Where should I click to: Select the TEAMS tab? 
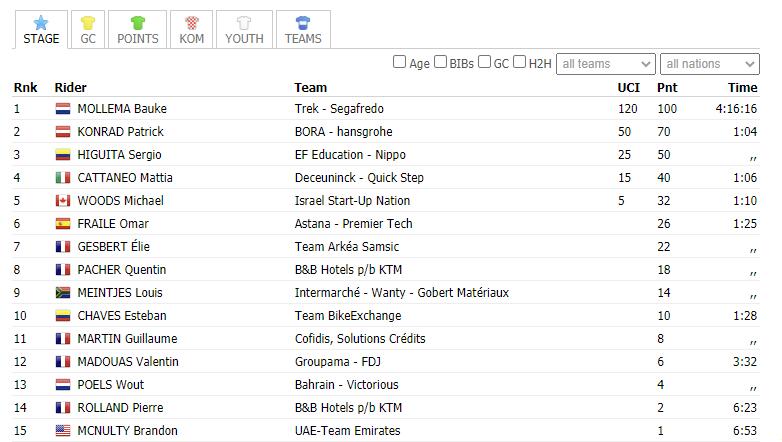303,29
